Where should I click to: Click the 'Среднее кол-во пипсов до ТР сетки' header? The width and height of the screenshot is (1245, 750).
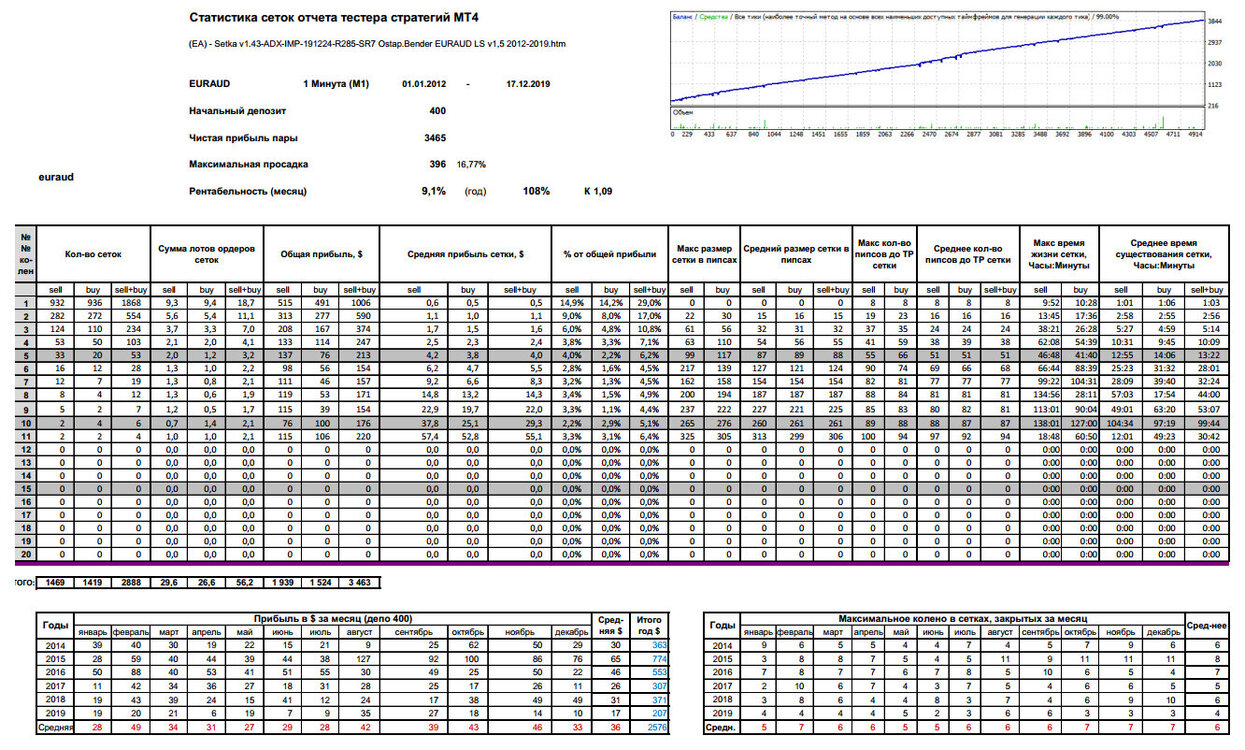[966, 254]
